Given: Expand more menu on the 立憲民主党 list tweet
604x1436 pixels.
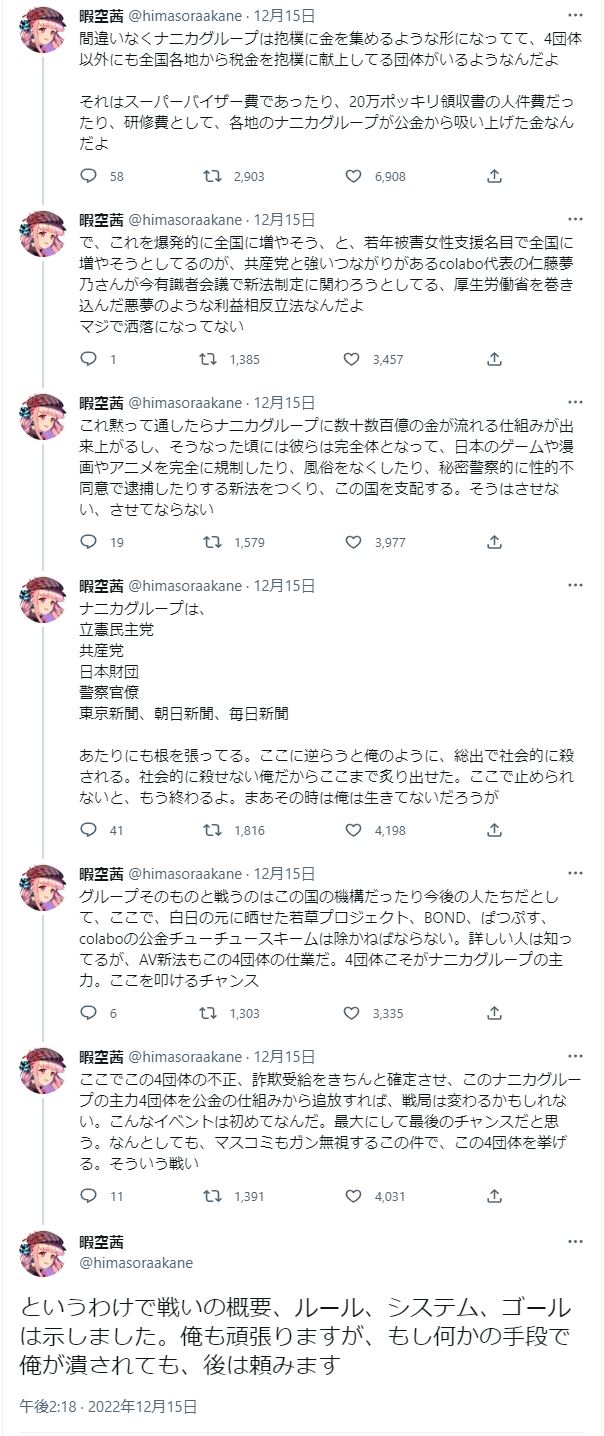Looking at the screenshot, I should (576, 585).
